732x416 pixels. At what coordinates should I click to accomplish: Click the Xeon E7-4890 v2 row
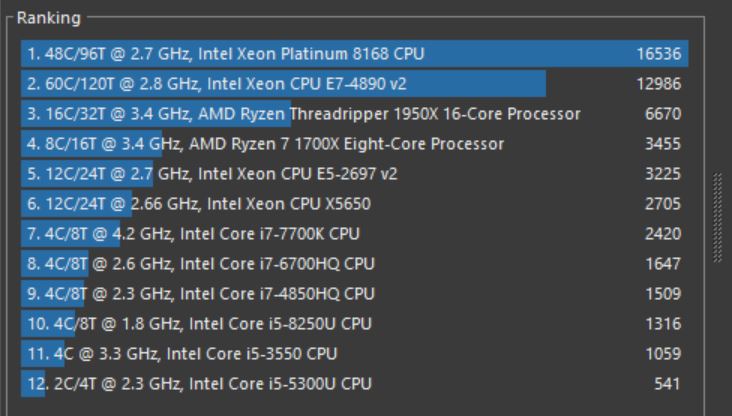pos(220,84)
